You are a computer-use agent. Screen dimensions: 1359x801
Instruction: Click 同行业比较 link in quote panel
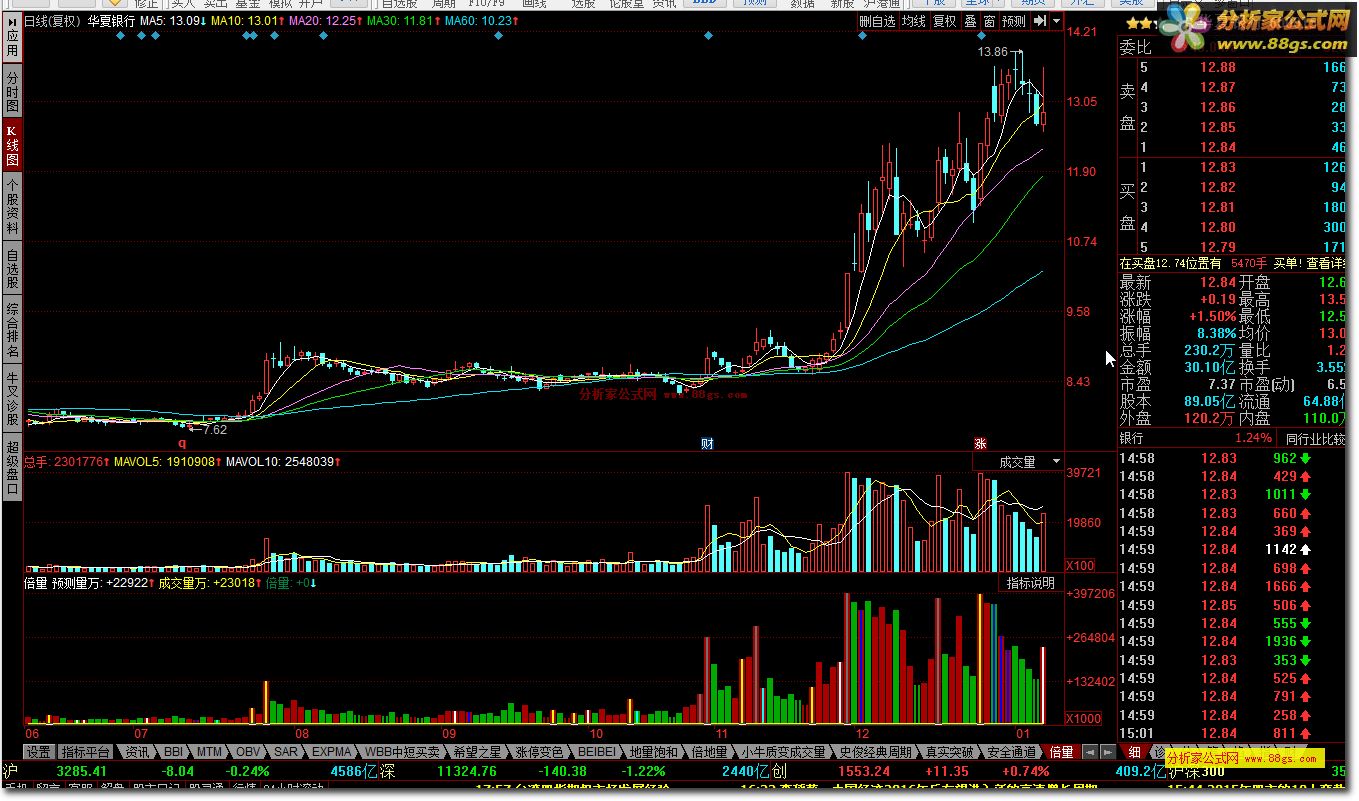[x=1315, y=438]
